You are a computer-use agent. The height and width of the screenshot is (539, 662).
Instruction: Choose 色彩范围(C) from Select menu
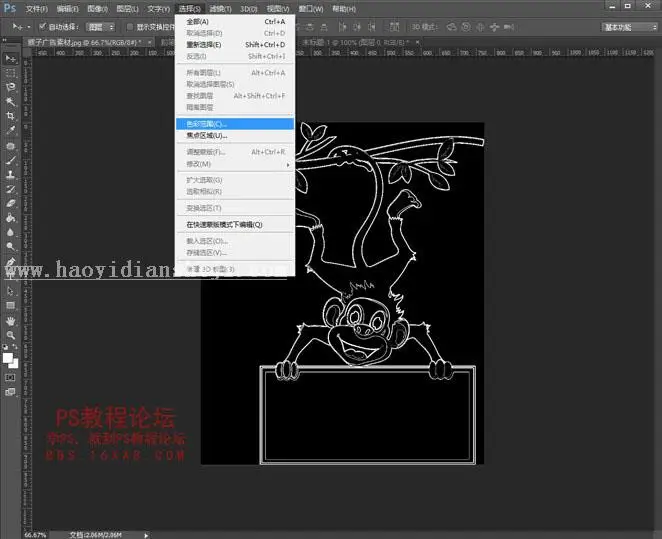pyautogui.click(x=235, y=124)
